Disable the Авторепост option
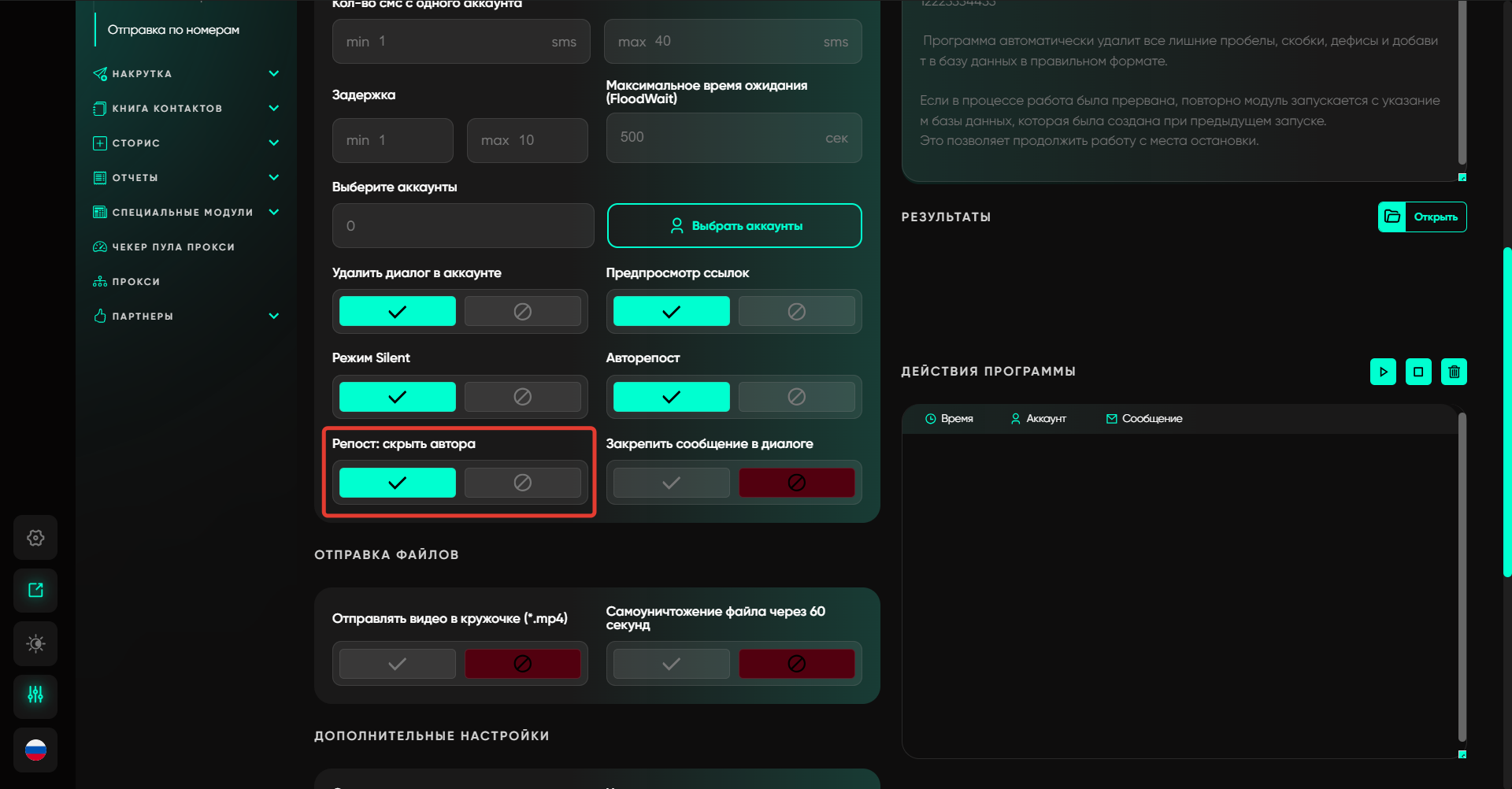1512x789 pixels. tap(796, 397)
